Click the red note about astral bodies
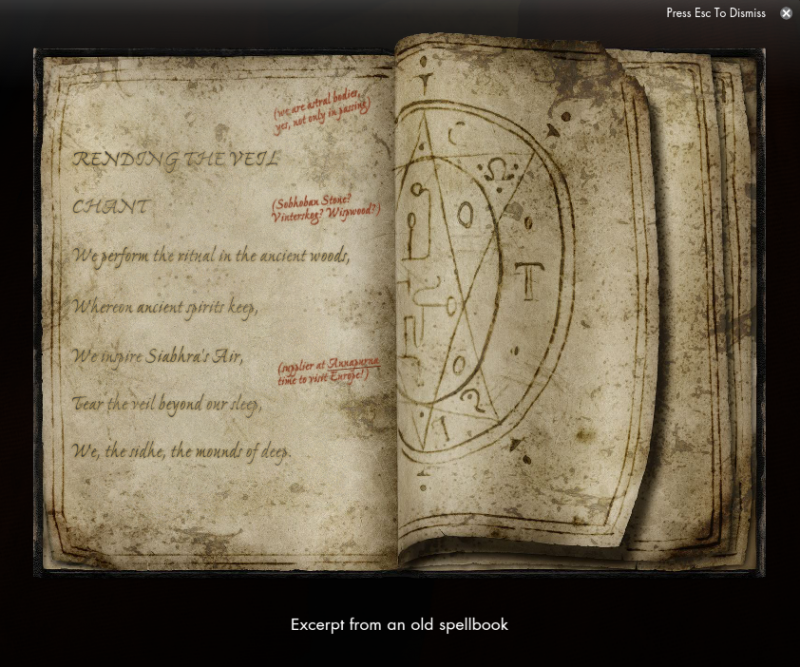 pyautogui.click(x=322, y=112)
